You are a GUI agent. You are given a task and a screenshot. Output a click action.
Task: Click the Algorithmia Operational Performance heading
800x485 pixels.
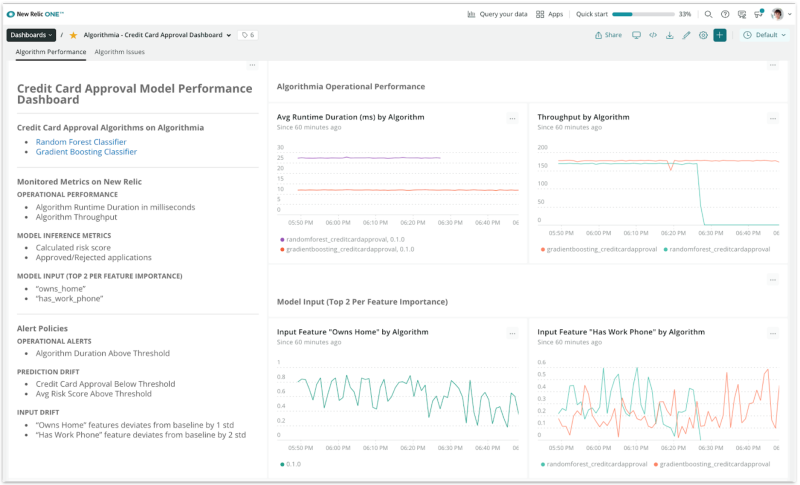tap(351, 87)
